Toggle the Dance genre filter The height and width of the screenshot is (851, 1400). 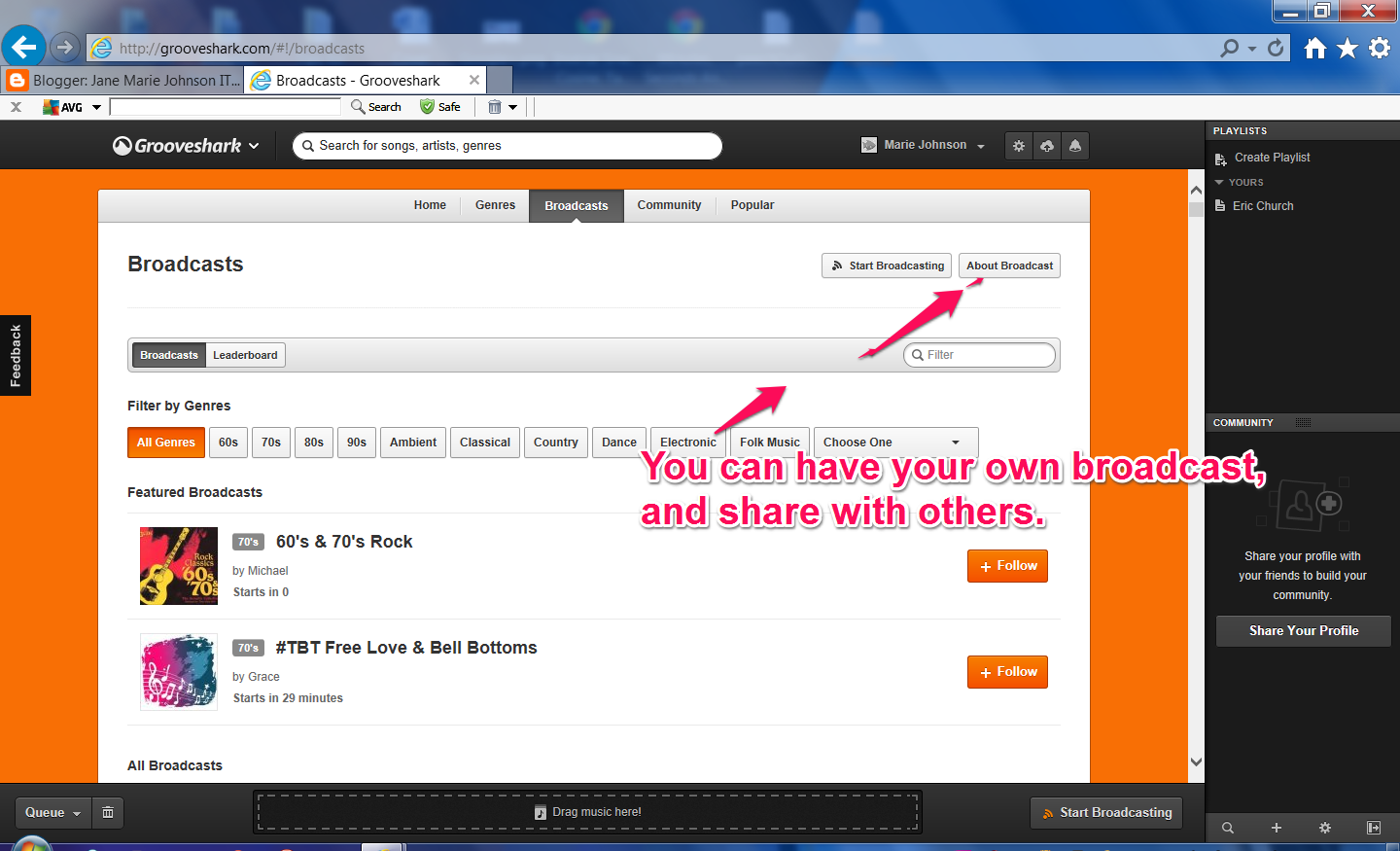619,443
